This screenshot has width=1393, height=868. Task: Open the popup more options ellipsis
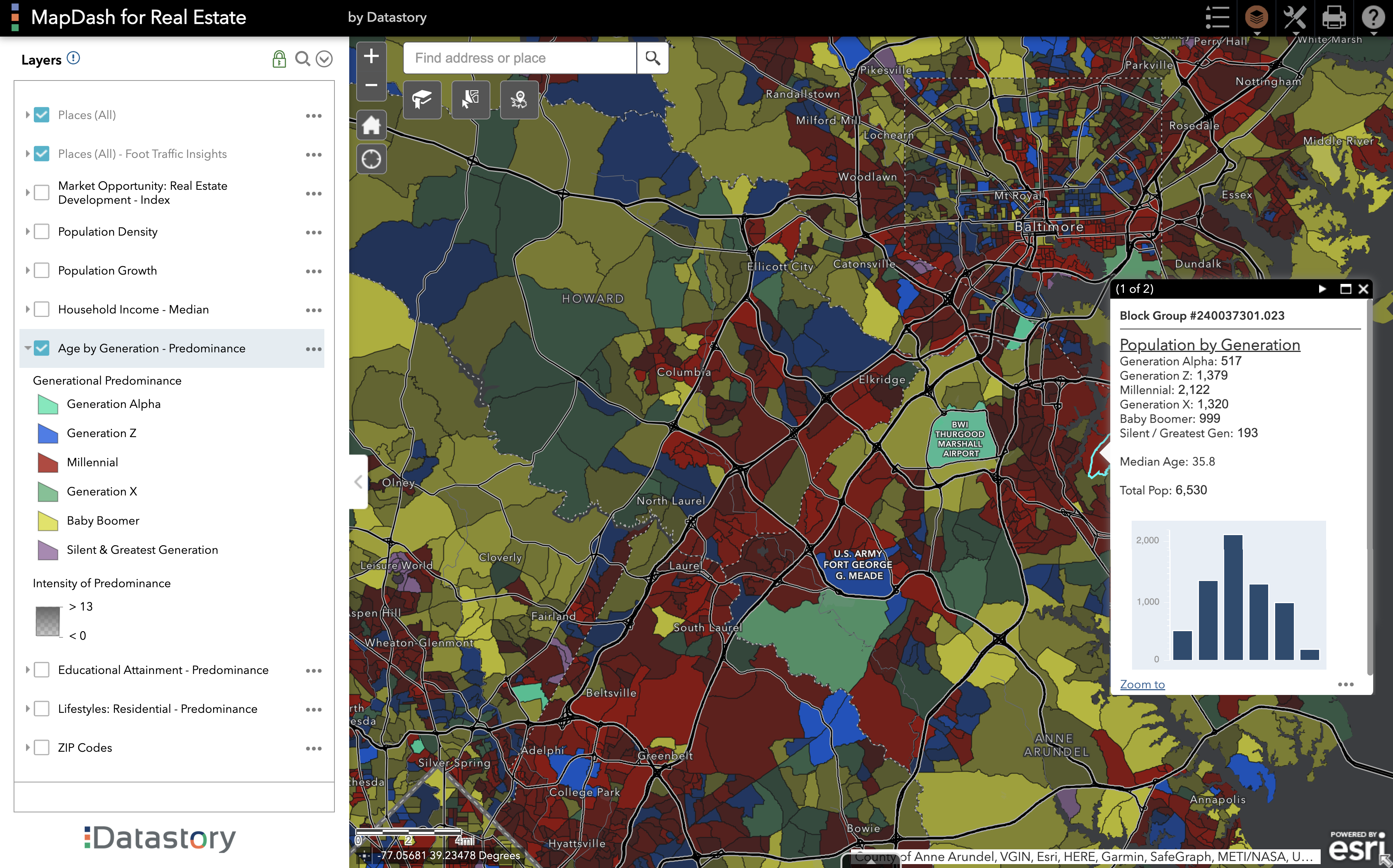click(1346, 684)
